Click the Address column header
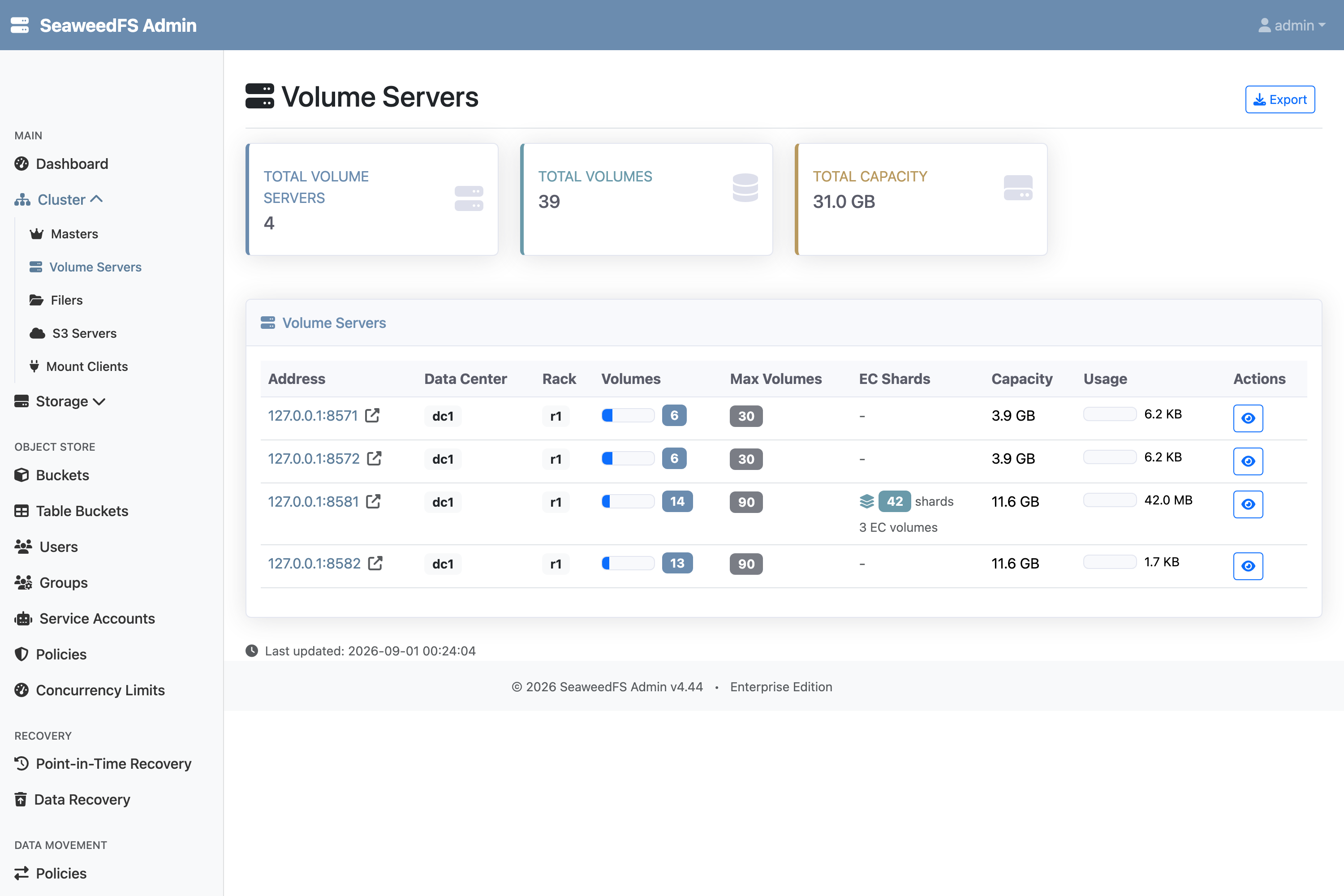The image size is (1344, 896). coord(297,378)
